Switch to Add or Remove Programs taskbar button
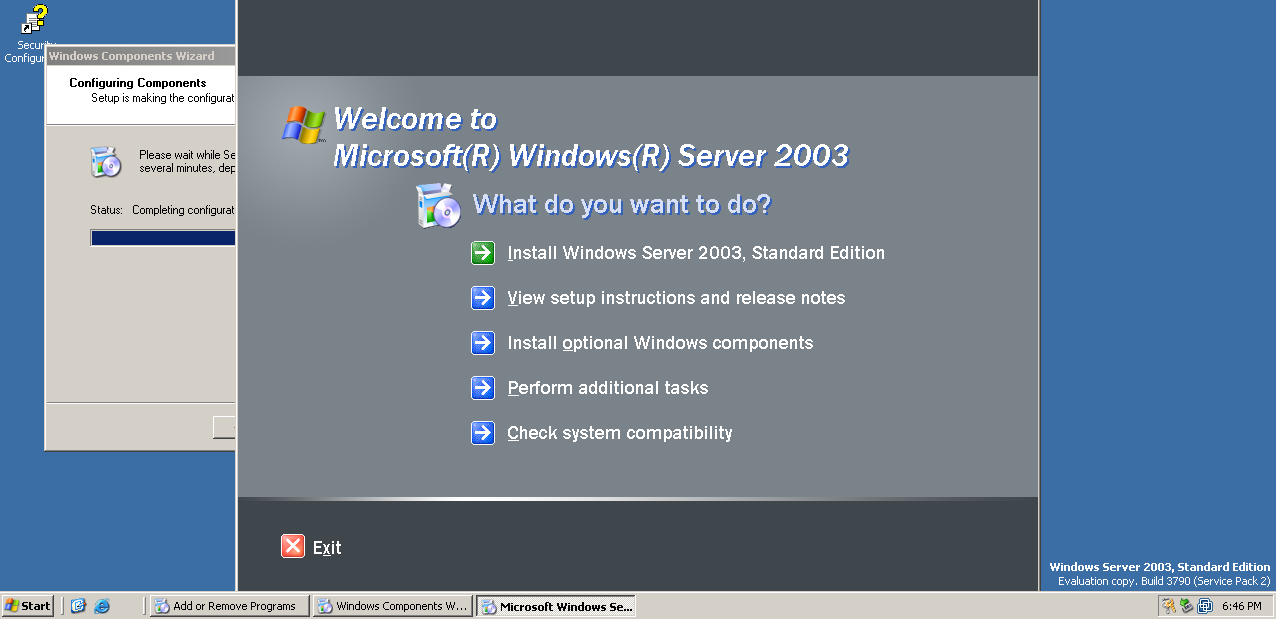The image size is (1276, 619). [230, 606]
